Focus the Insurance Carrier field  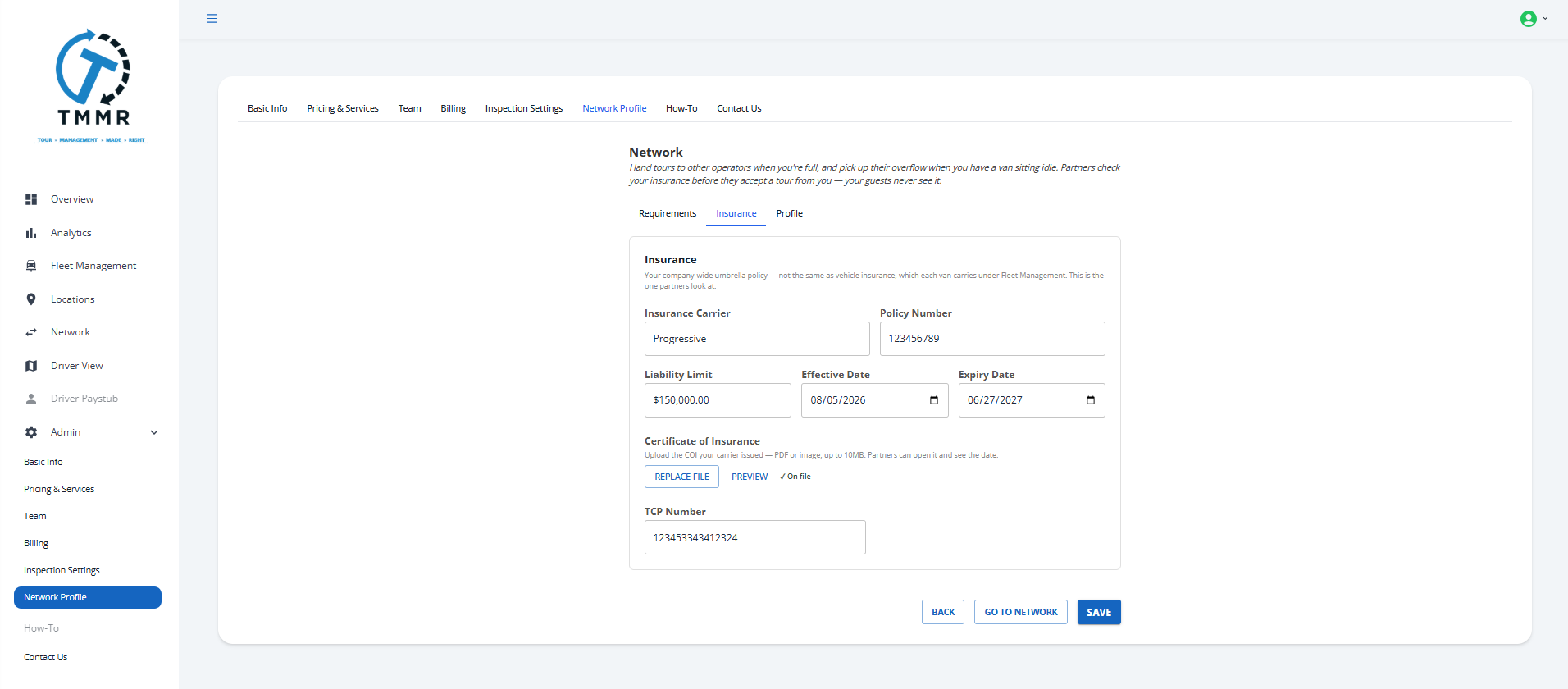click(x=757, y=339)
